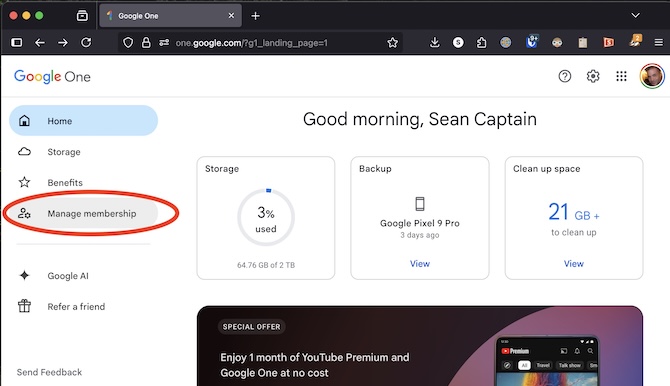Screen dimensions: 670x386
Task: Click the Send Feedback link
Action: click(49, 372)
